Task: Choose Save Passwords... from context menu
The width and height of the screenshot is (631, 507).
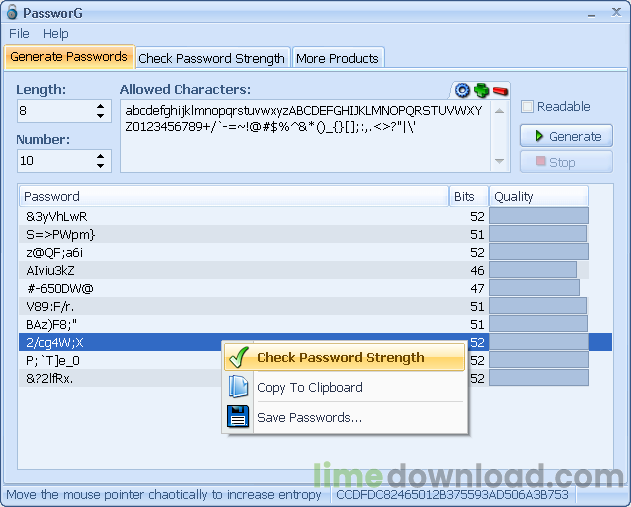Action: pyautogui.click(x=344, y=417)
